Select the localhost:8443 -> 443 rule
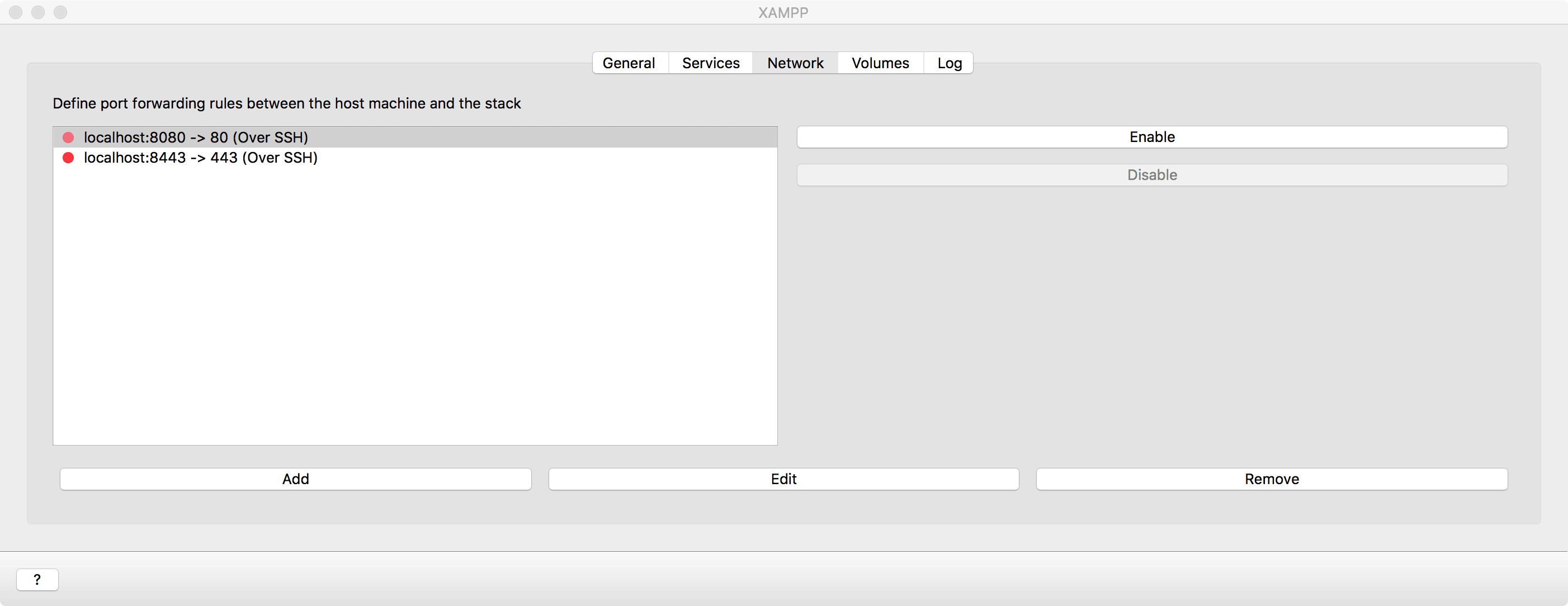The height and width of the screenshot is (606, 1568). 415,158
